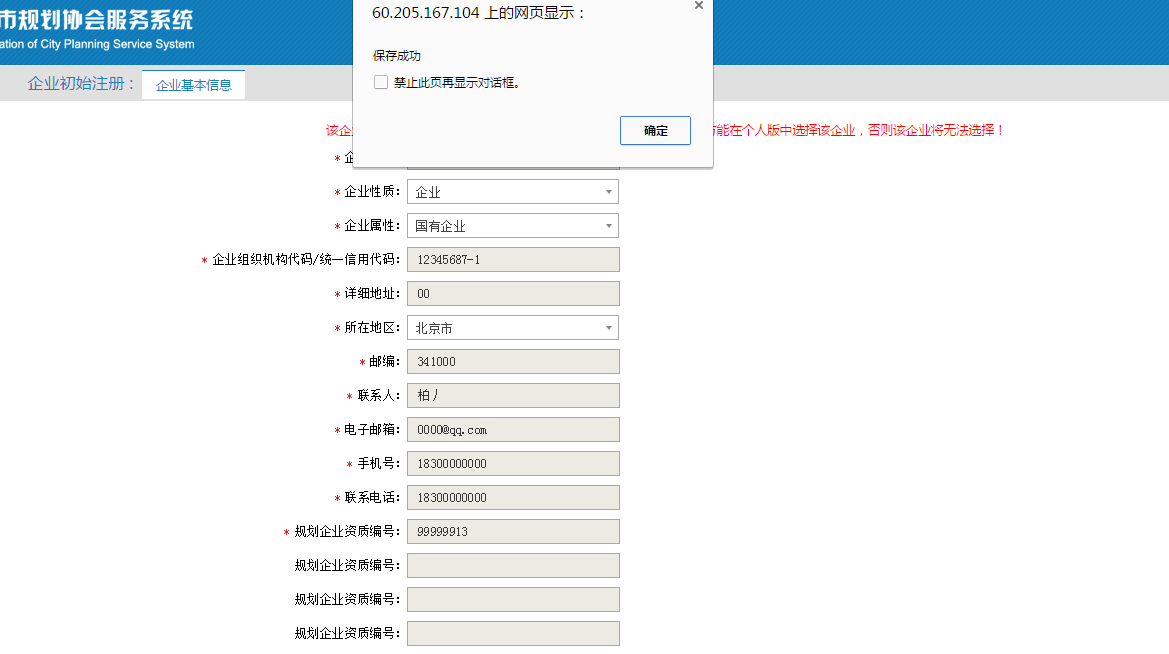Viewport: 1169px width, 654px height.
Task: Expand the 企业属性 dropdown showing 国有企业
Action: pyautogui.click(x=512, y=226)
